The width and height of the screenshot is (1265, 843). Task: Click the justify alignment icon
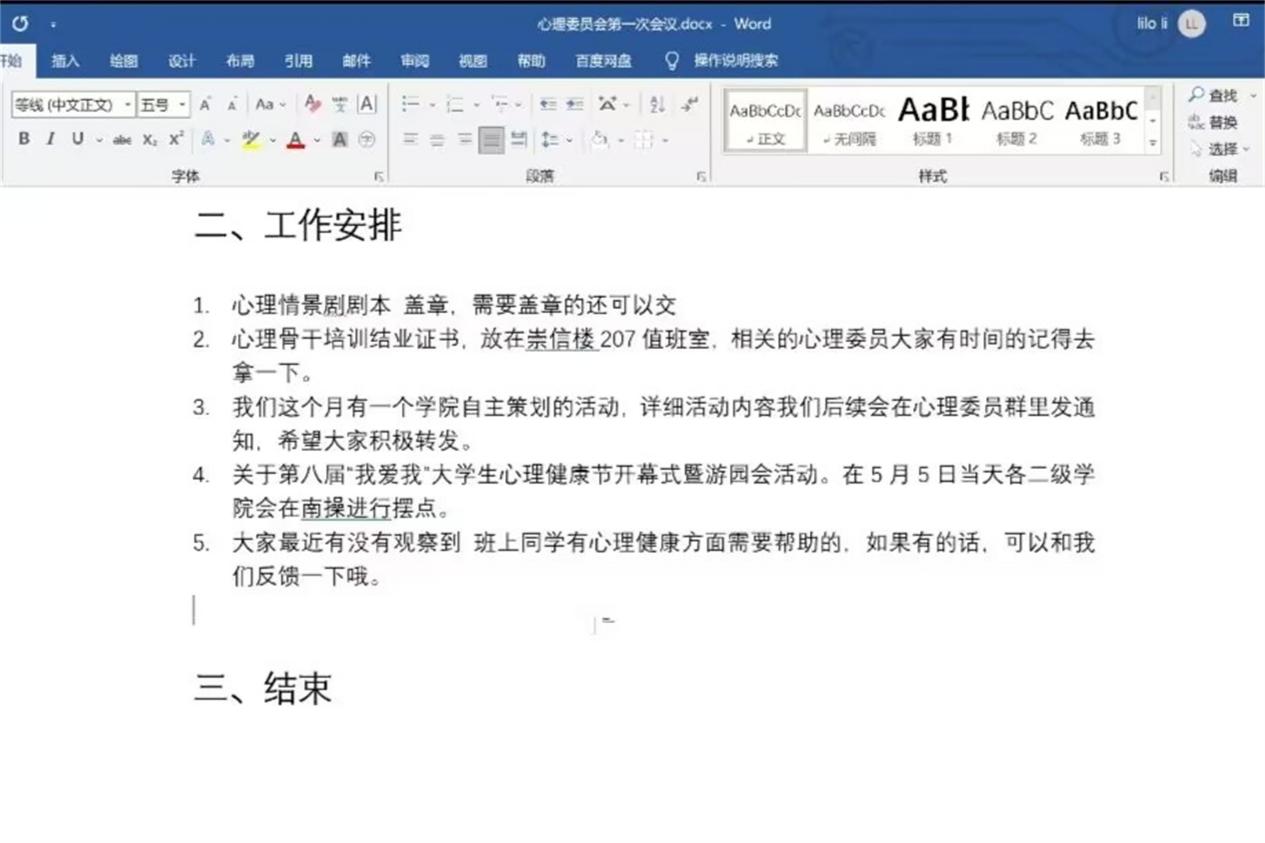pos(491,140)
